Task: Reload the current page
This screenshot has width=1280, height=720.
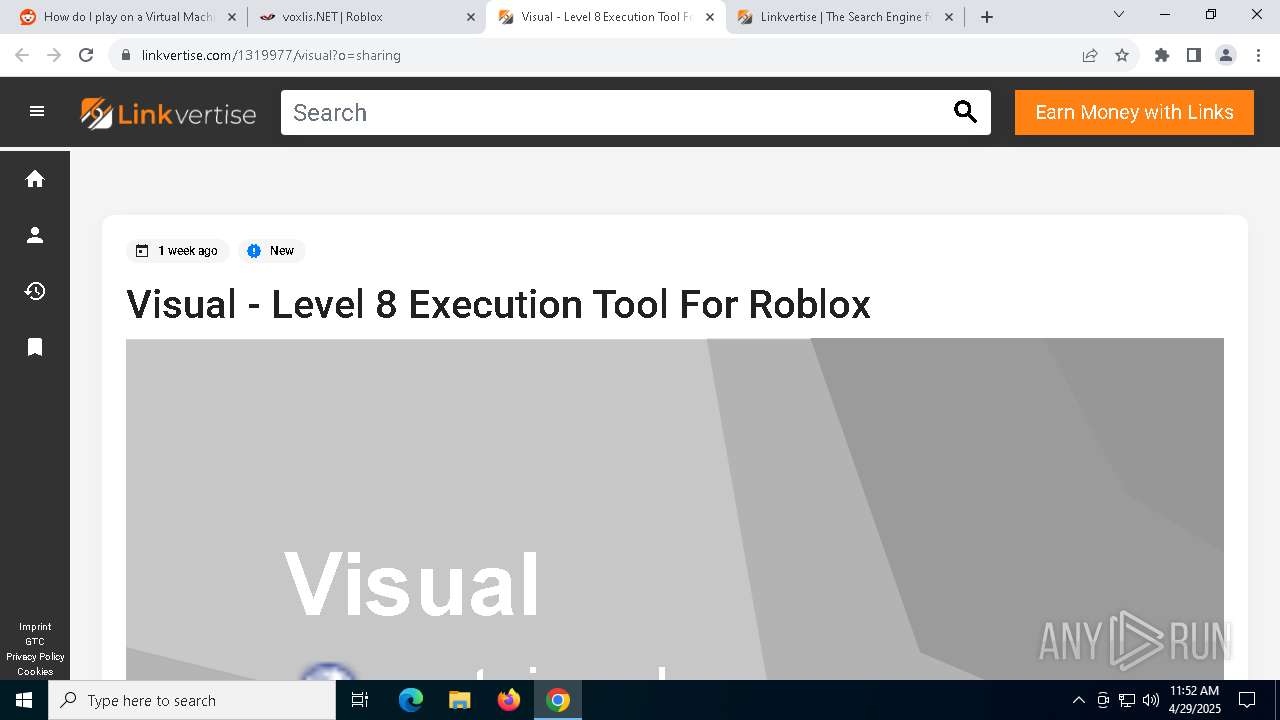Action: [86, 55]
